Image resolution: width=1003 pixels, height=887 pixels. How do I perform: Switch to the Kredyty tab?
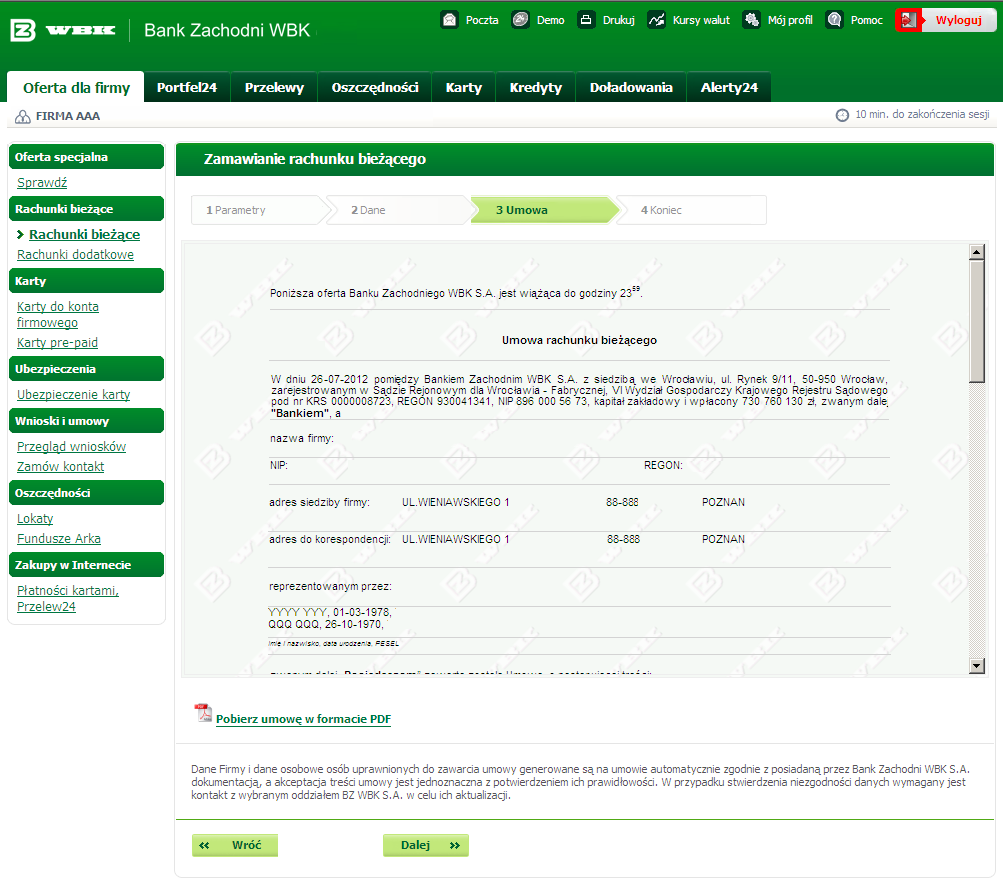point(535,87)
